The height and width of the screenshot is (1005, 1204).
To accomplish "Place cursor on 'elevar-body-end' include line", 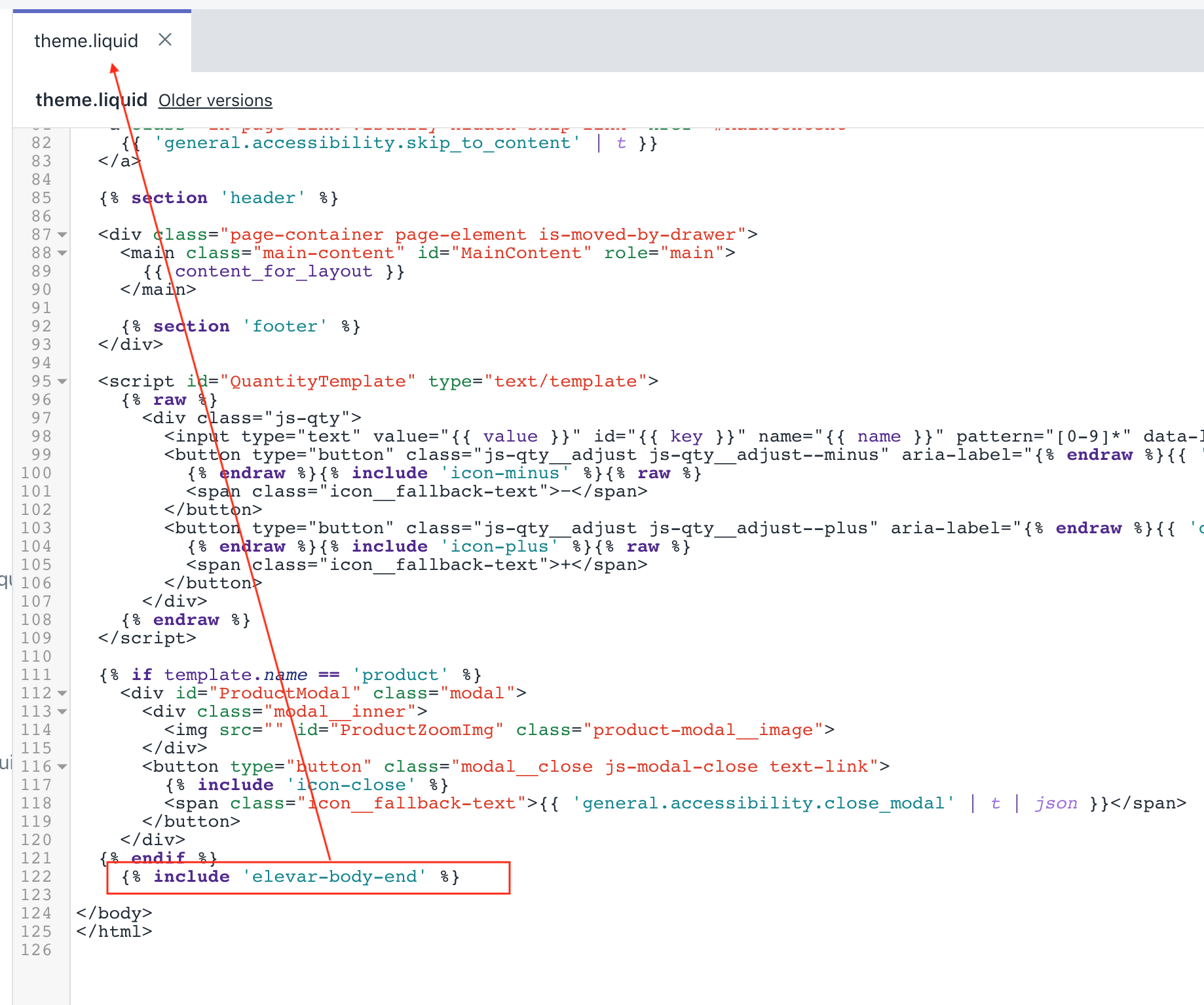I will click(x=291, y=877).
